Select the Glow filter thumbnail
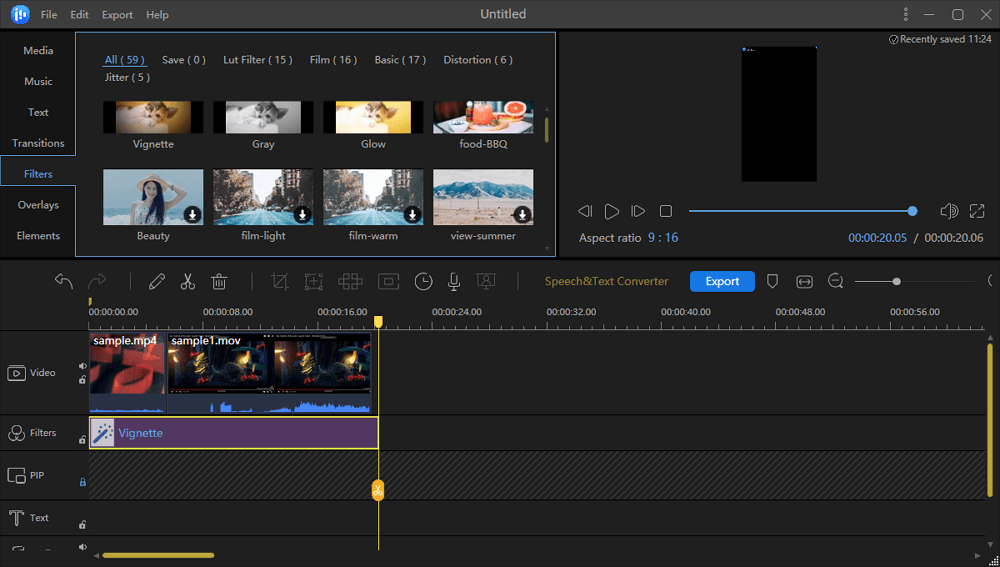Viewport: 1000px width, 567px height. coord(373,117)
